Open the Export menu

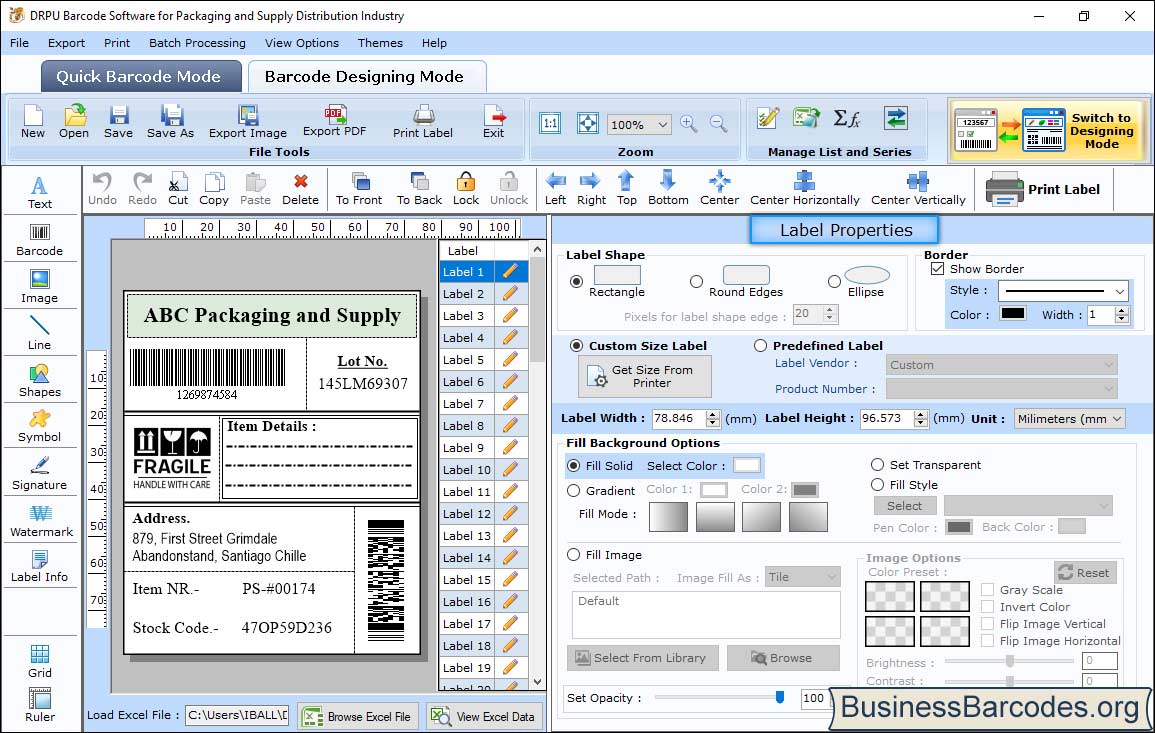(x=66, y=43)
